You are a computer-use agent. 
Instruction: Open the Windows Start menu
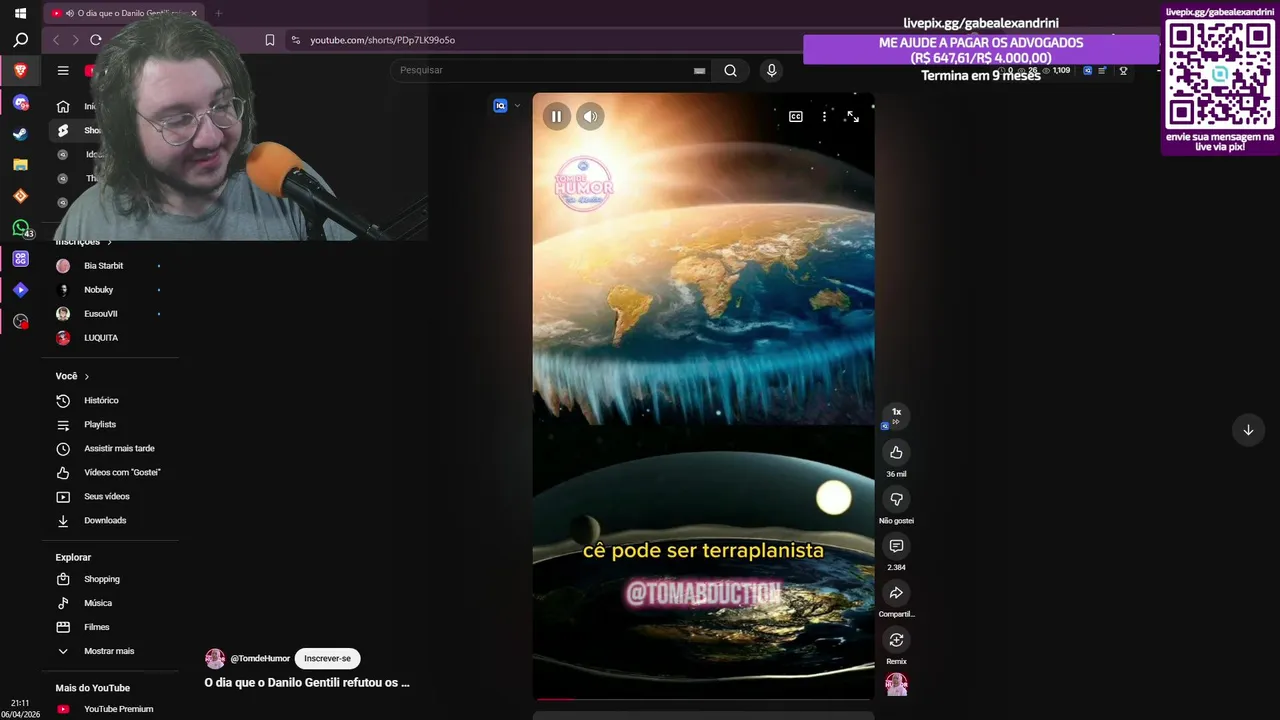pyautogui.click(x=20, y=13)
